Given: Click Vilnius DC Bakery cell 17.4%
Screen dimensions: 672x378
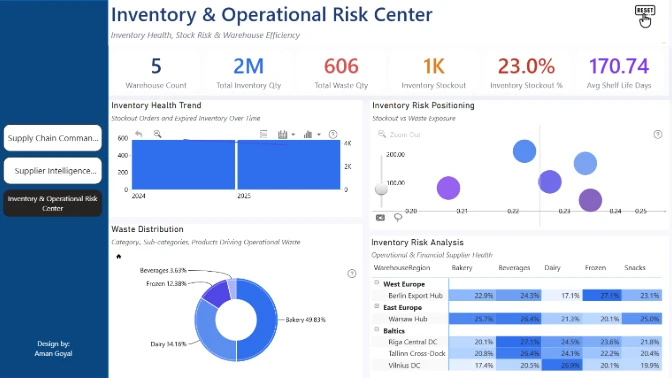Looking at the screenshot, I should tap(472, 365).
